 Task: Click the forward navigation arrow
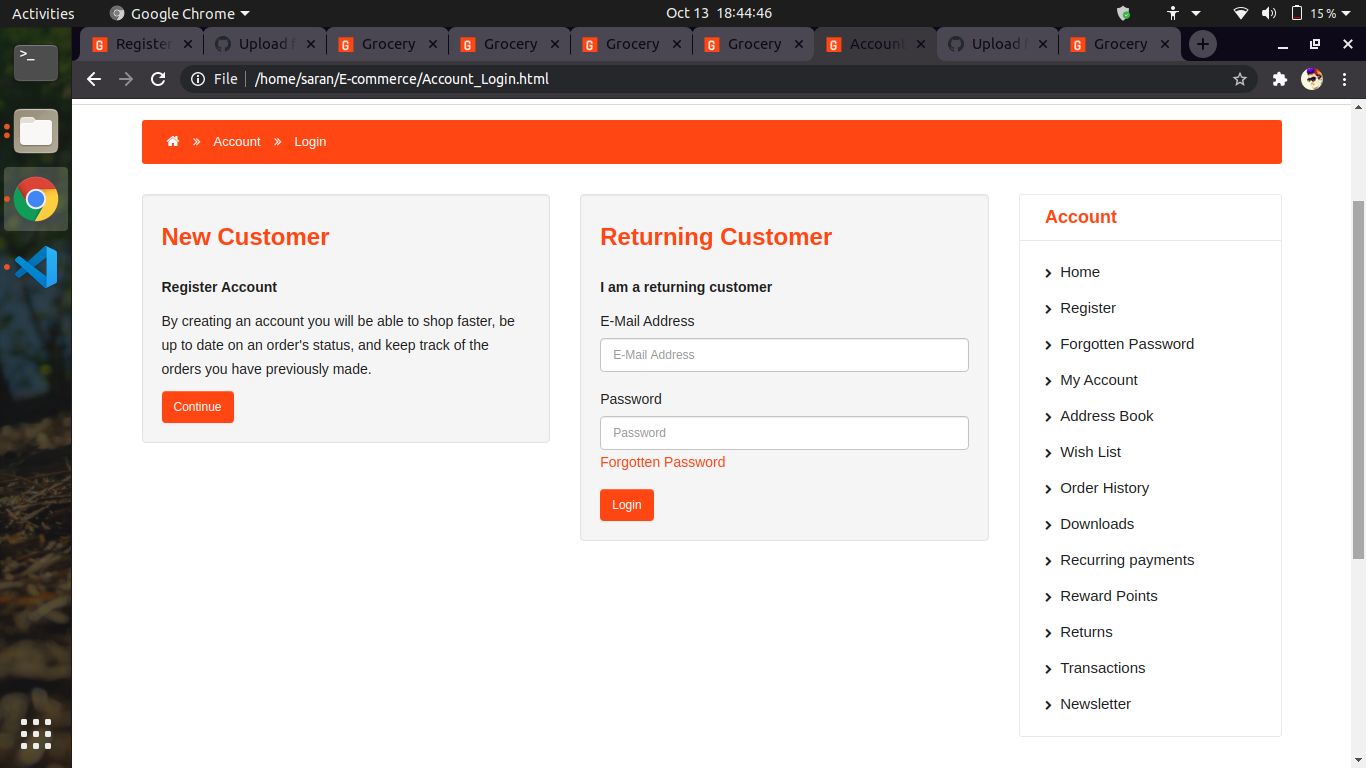125,78
